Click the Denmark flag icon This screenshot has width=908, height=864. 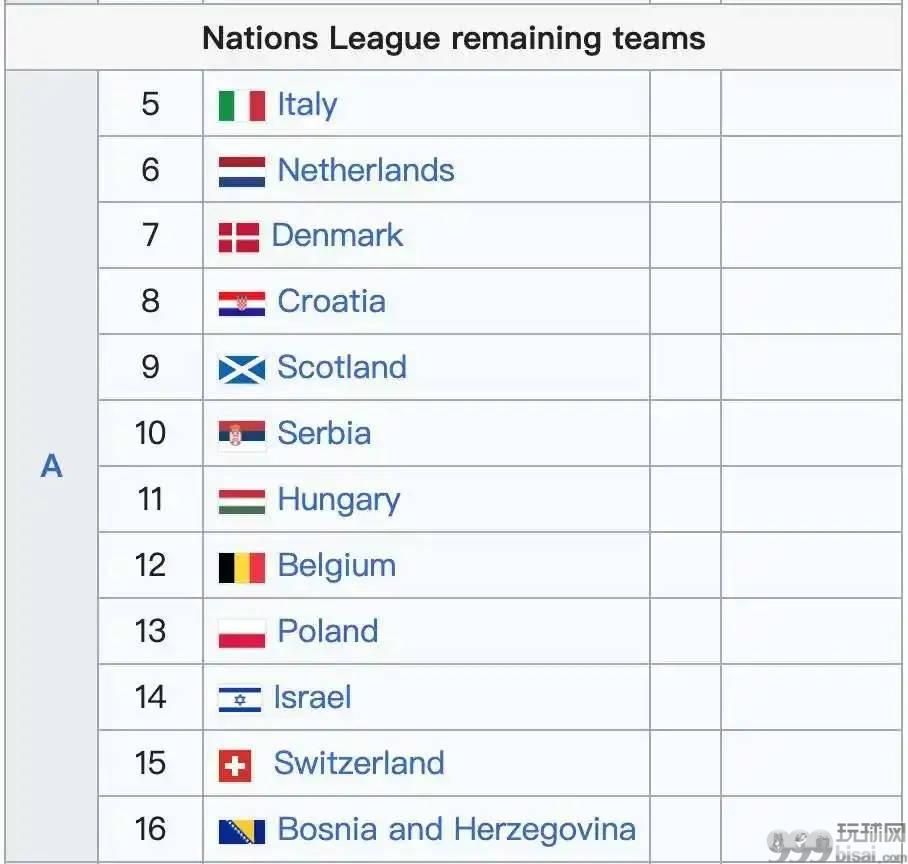point(239,238)
